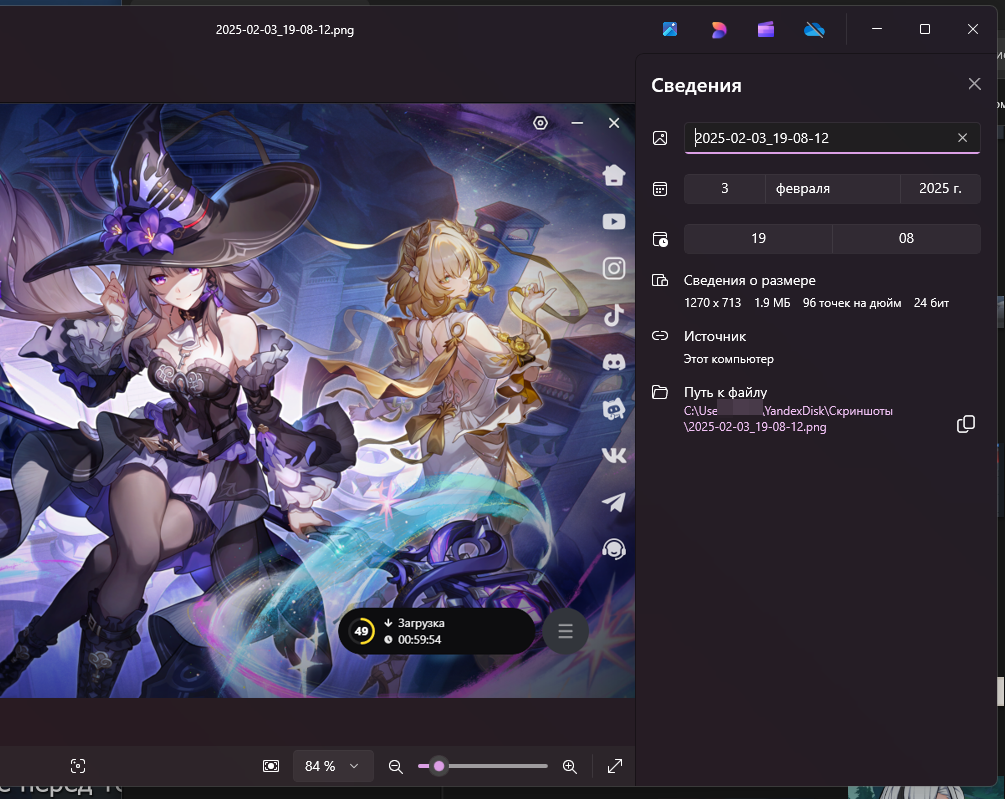
Task: Open launcher settings hexagon icon in image
Action: click(540, 122)
